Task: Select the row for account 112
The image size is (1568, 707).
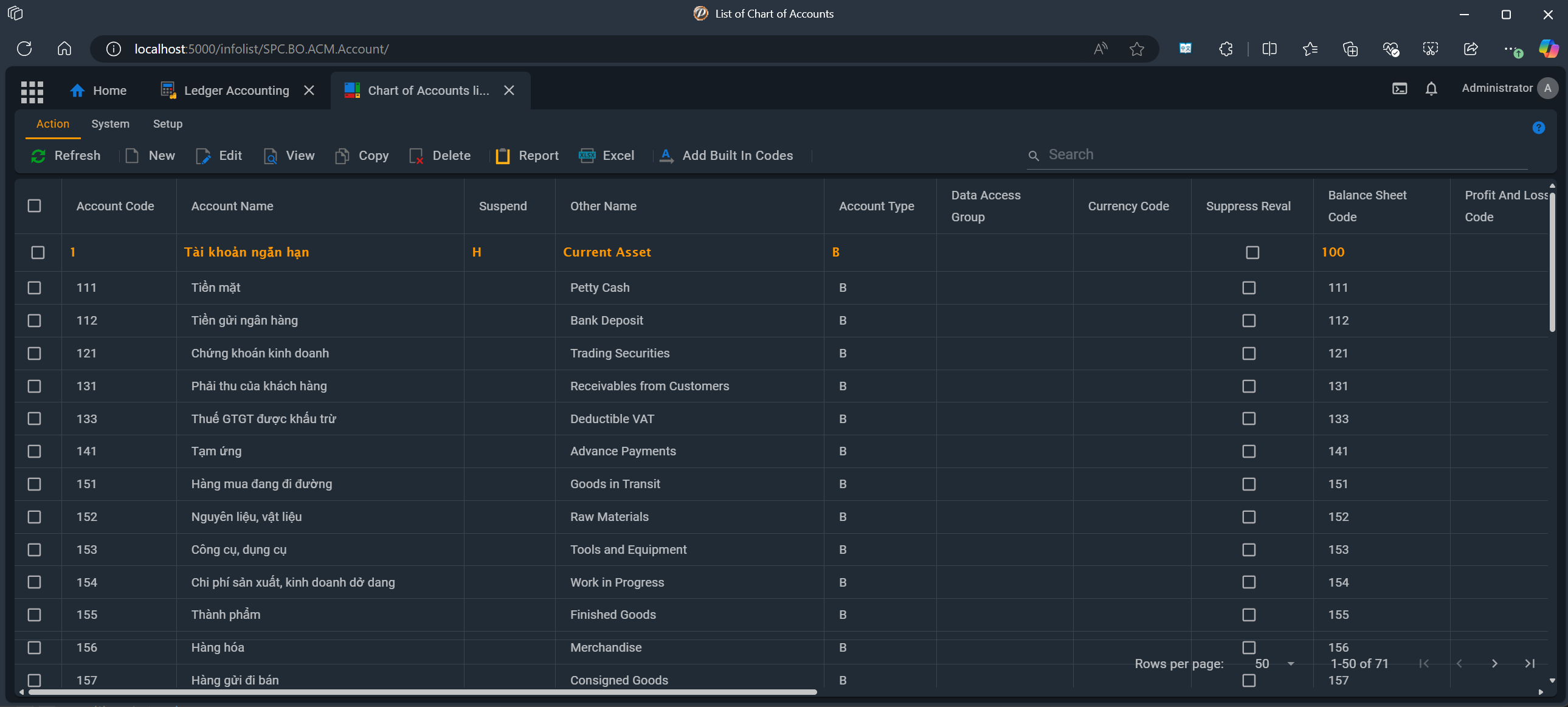Action: pos(35,320)
